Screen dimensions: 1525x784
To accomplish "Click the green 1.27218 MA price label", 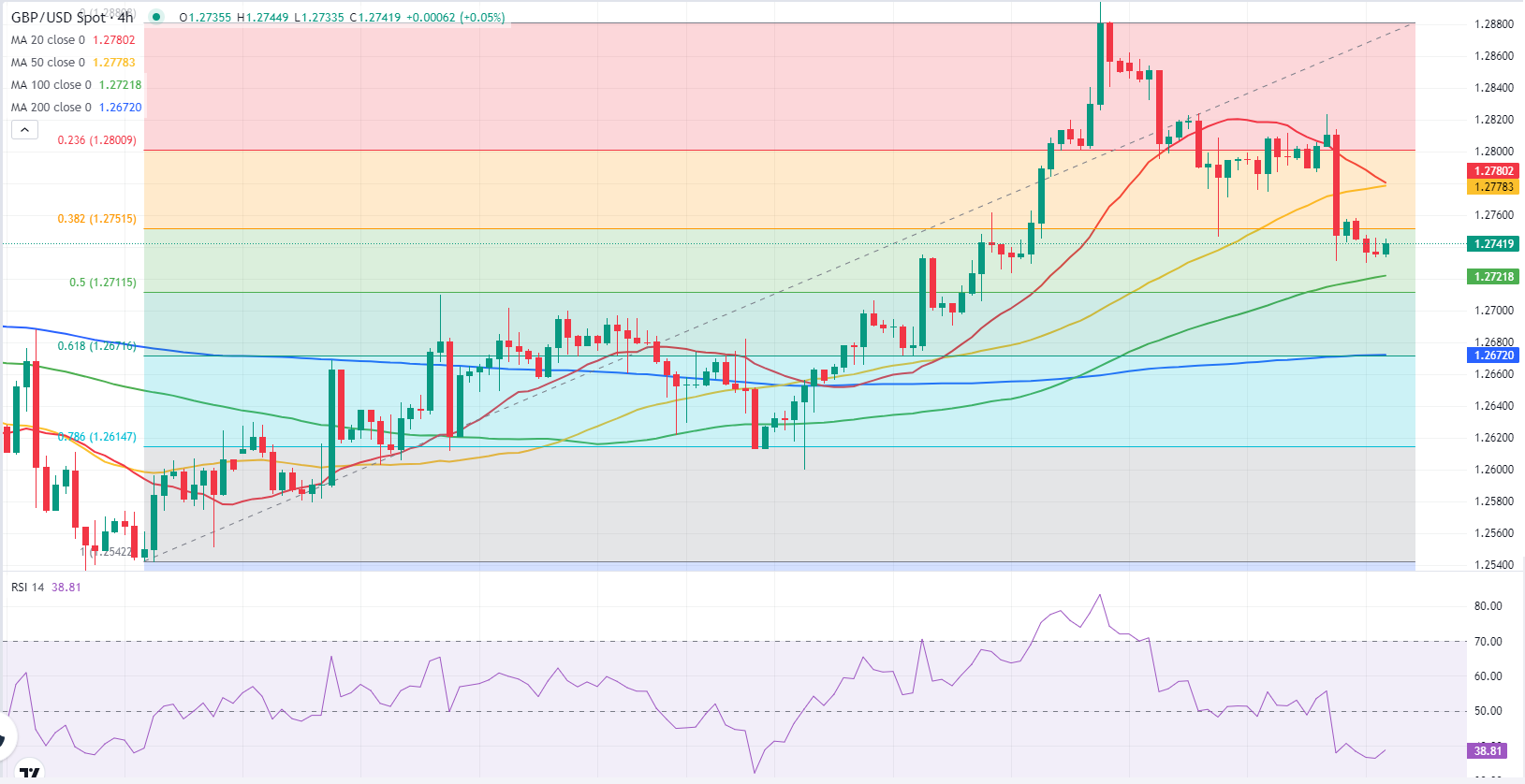I will click(1493, 277).
